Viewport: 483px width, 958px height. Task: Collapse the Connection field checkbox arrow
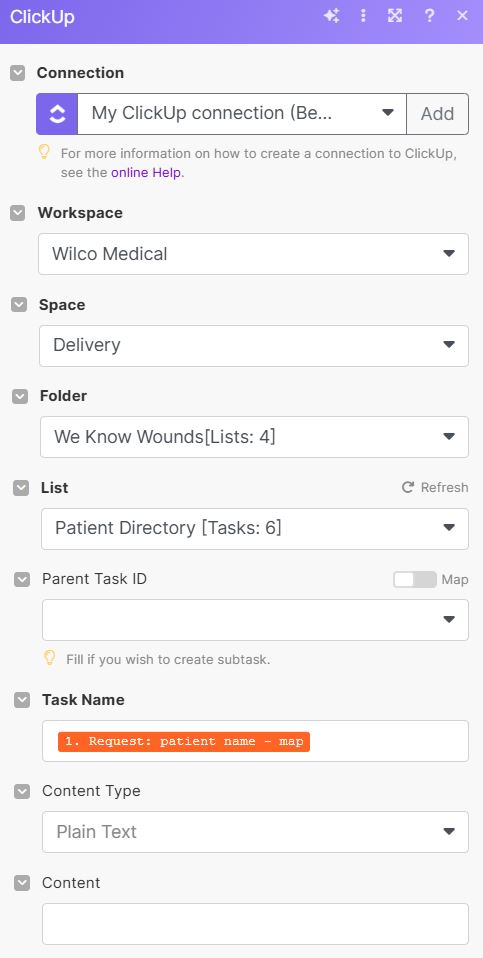(18, 73)
